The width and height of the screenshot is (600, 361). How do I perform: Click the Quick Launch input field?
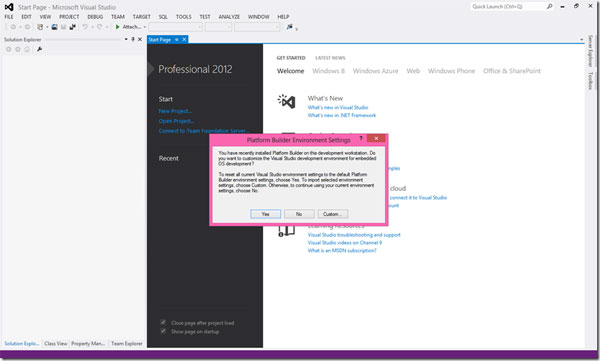[x=508, y=7]
